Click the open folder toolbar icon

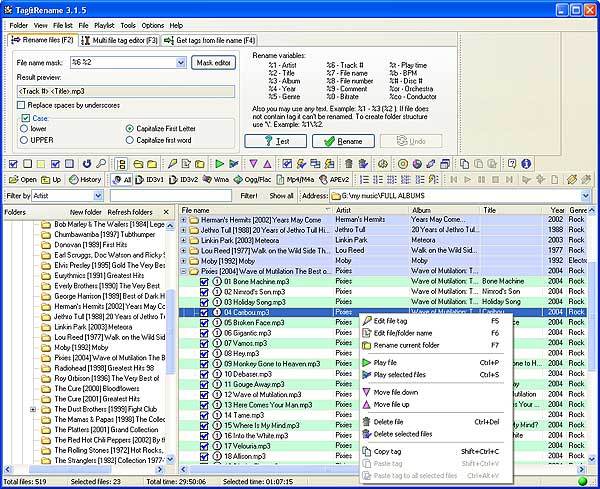pos(138,164)
